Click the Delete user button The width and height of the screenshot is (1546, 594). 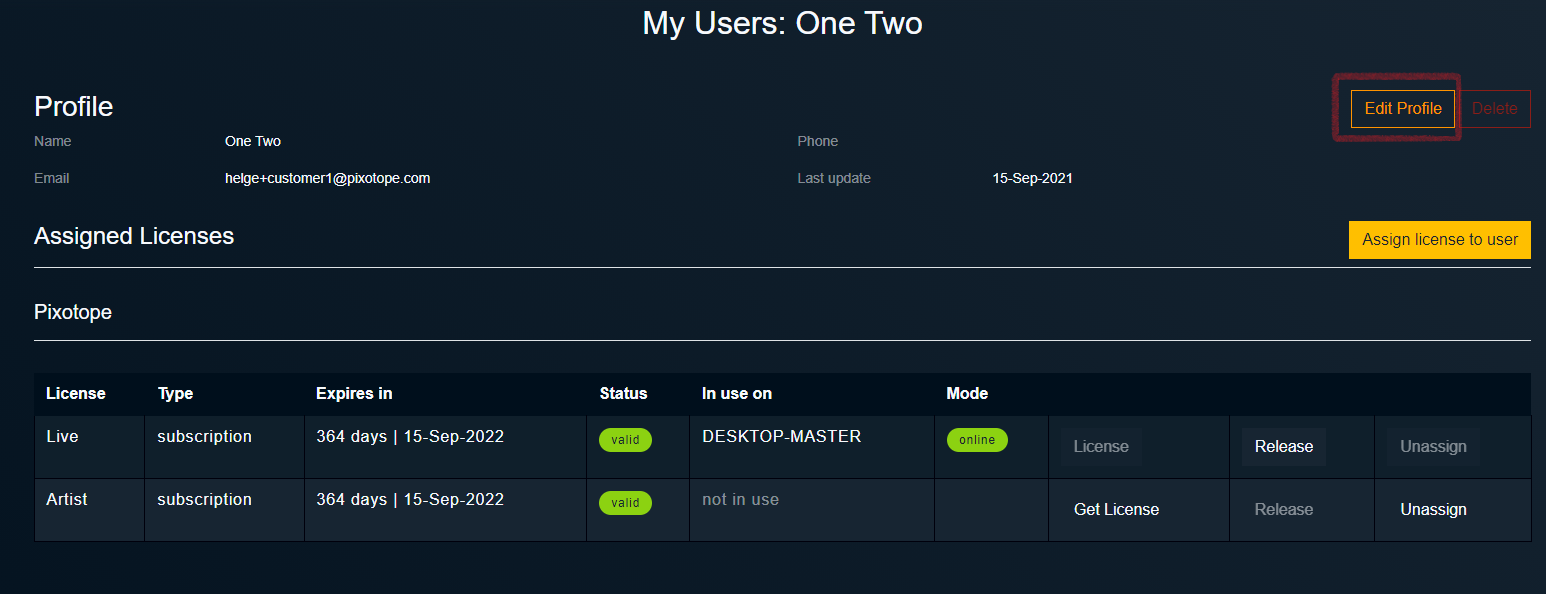pos(1495,108)
